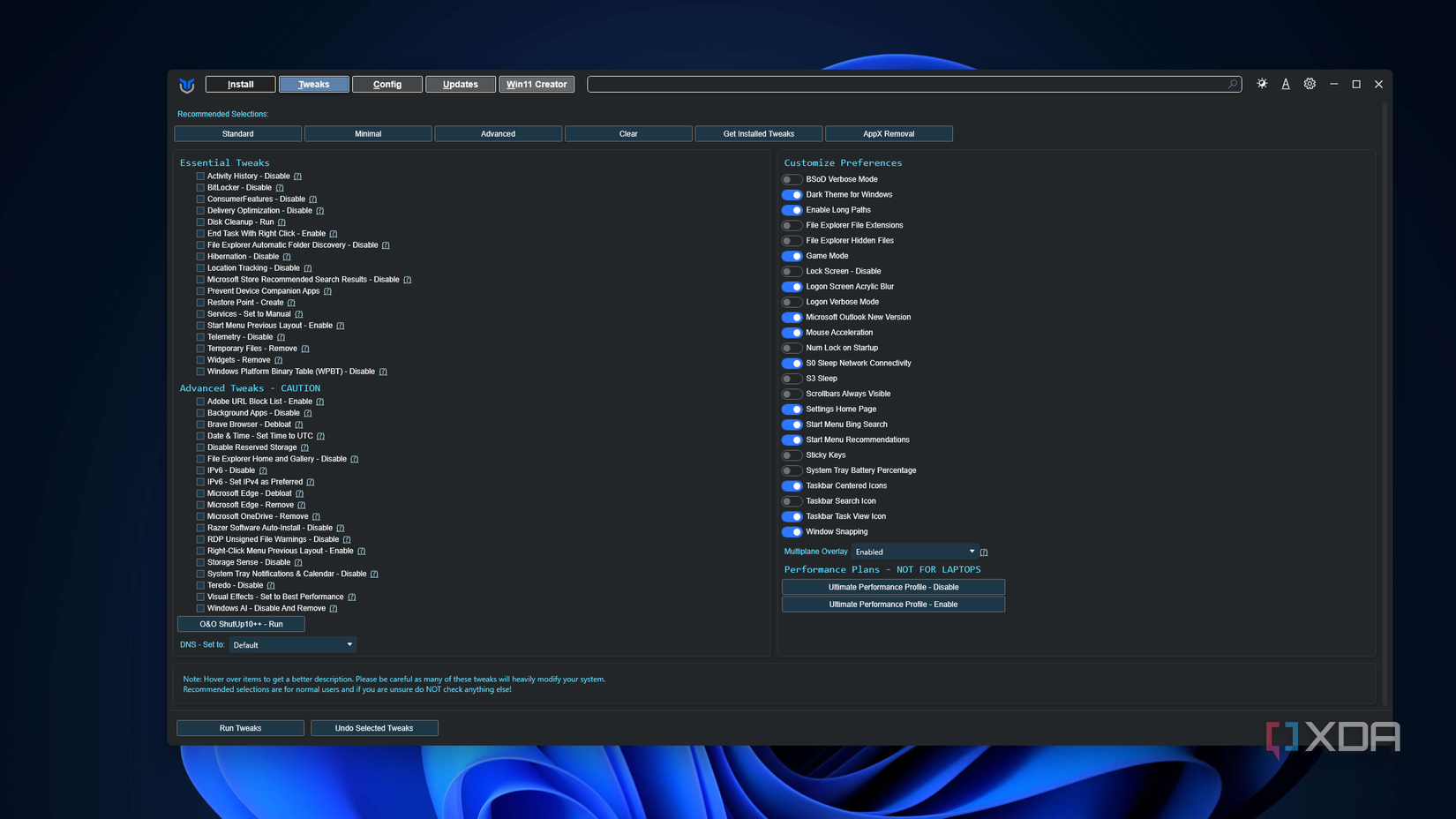Open help icon for Location Tracking - Disable
1456x819 pixels.
(x=307, y=268)
